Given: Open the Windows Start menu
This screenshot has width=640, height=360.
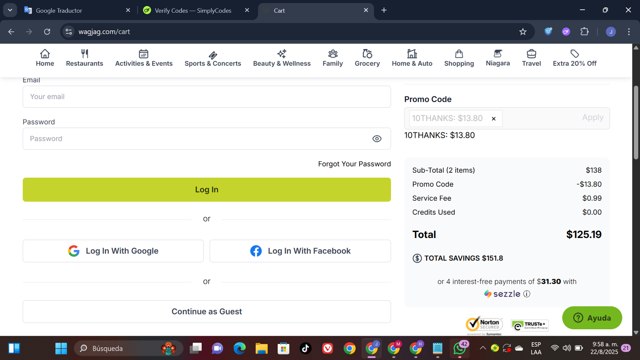Looking at the screenshot, I should [x=61, y=348].
